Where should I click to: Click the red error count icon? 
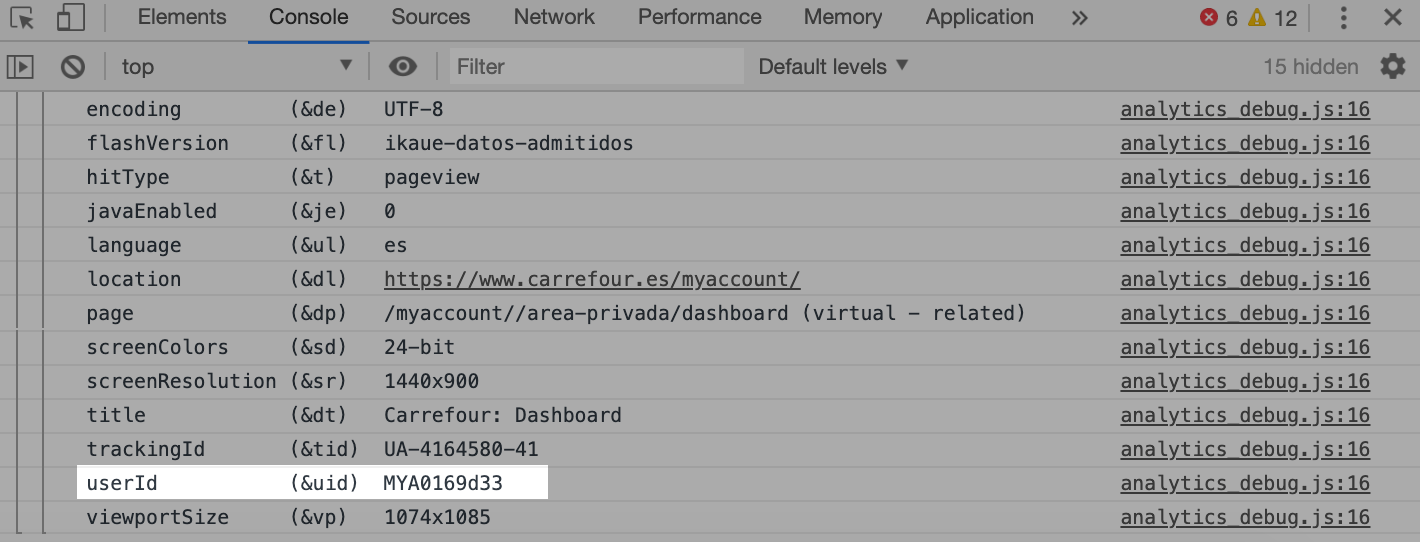1210,18
